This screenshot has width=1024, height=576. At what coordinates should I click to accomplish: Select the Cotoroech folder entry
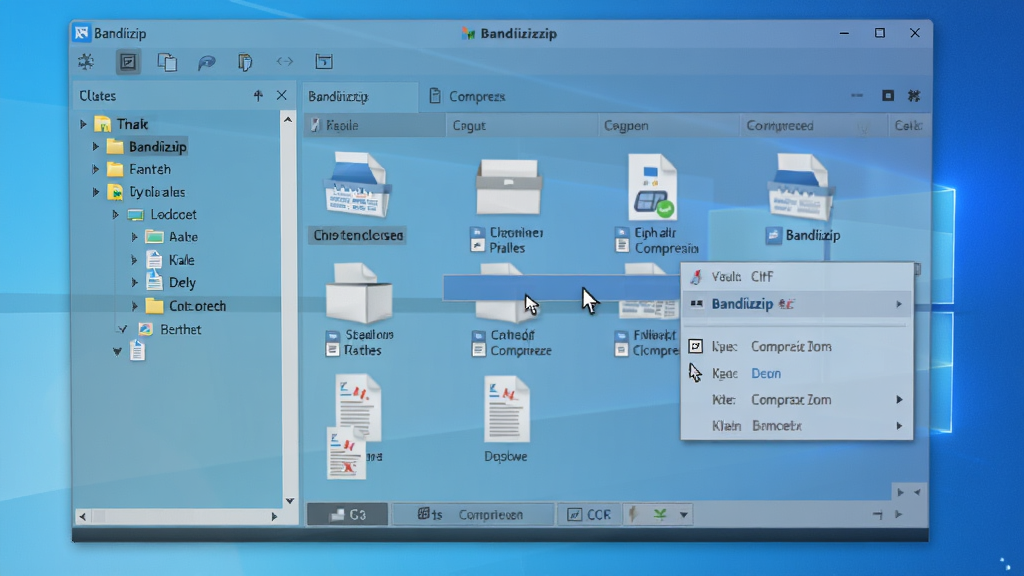(185, 306)
